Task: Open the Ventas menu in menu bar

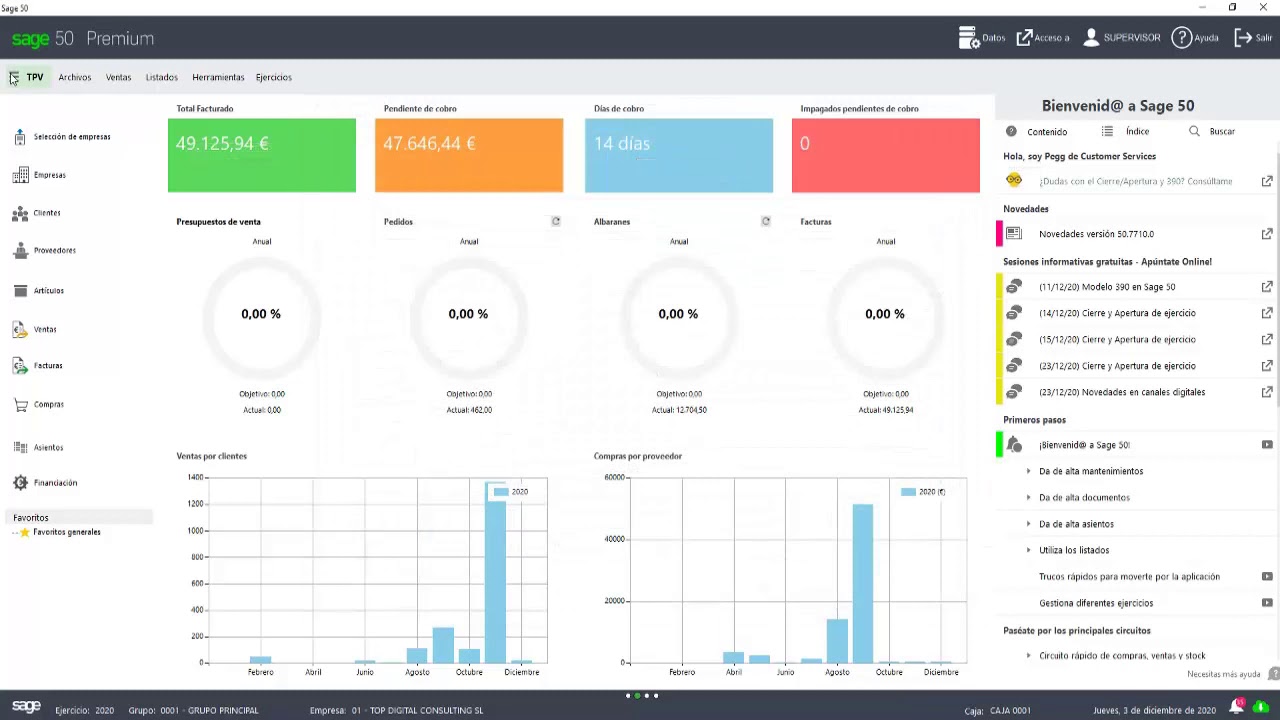Action: click(x=118, y=77)
